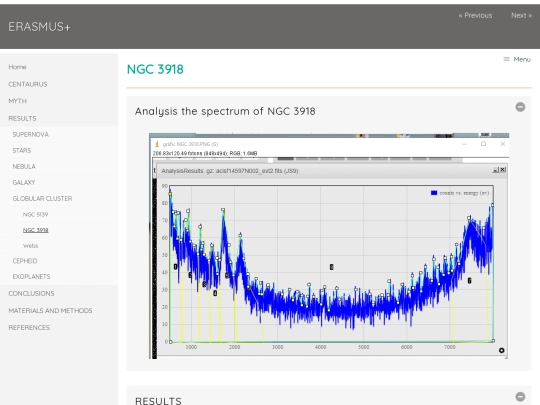Open Home in the sidebar
540x405 pixels.
[x=17, y=67]
